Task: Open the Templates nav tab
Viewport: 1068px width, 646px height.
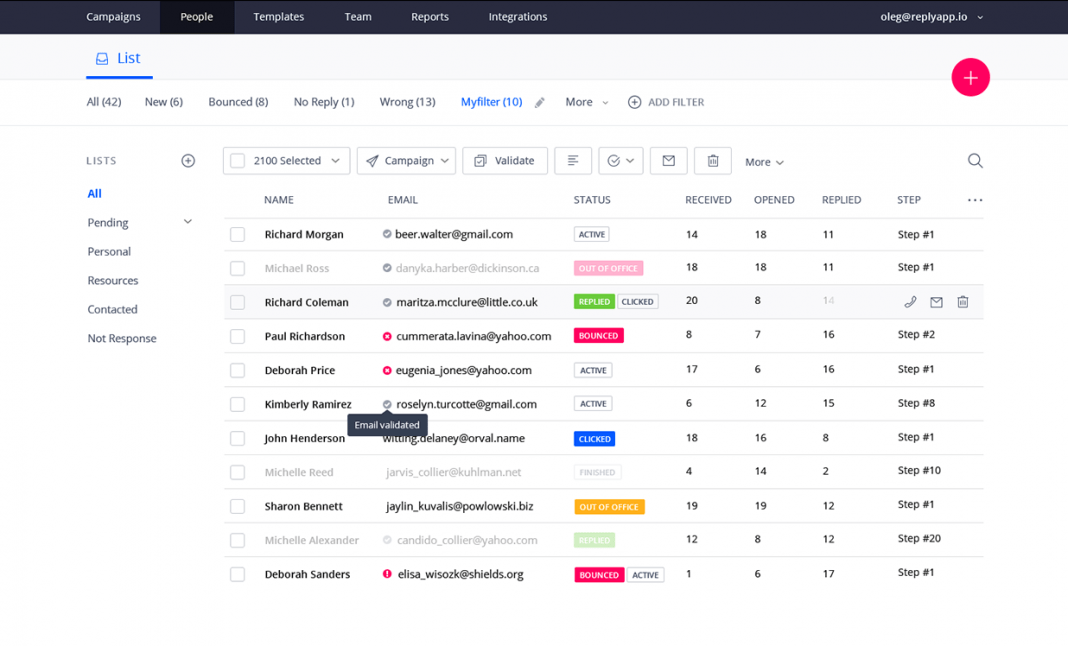Action: [x=279, y=17]
